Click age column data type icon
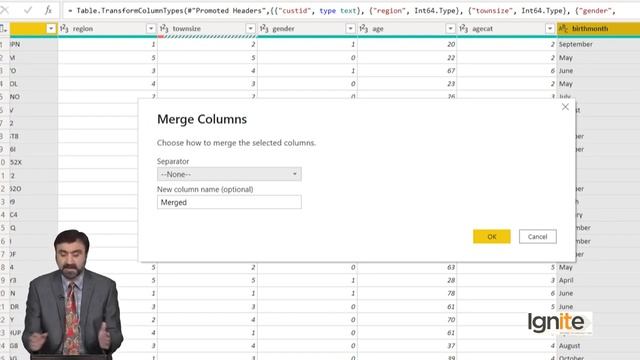This screenshot has height=360, width=640. coord(364,29)
